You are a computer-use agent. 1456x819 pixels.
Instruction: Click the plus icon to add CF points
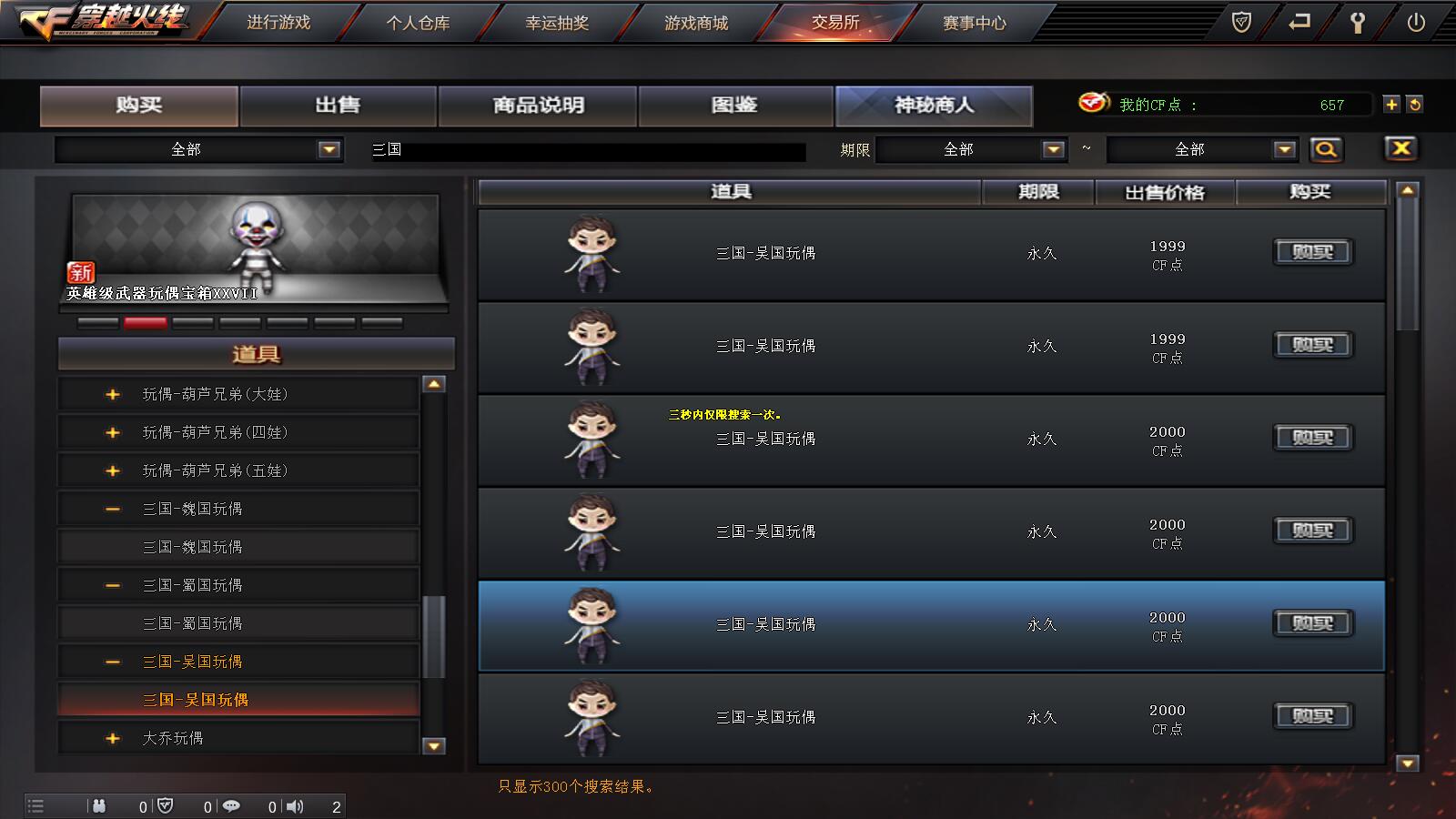[x=1391, y=105]
